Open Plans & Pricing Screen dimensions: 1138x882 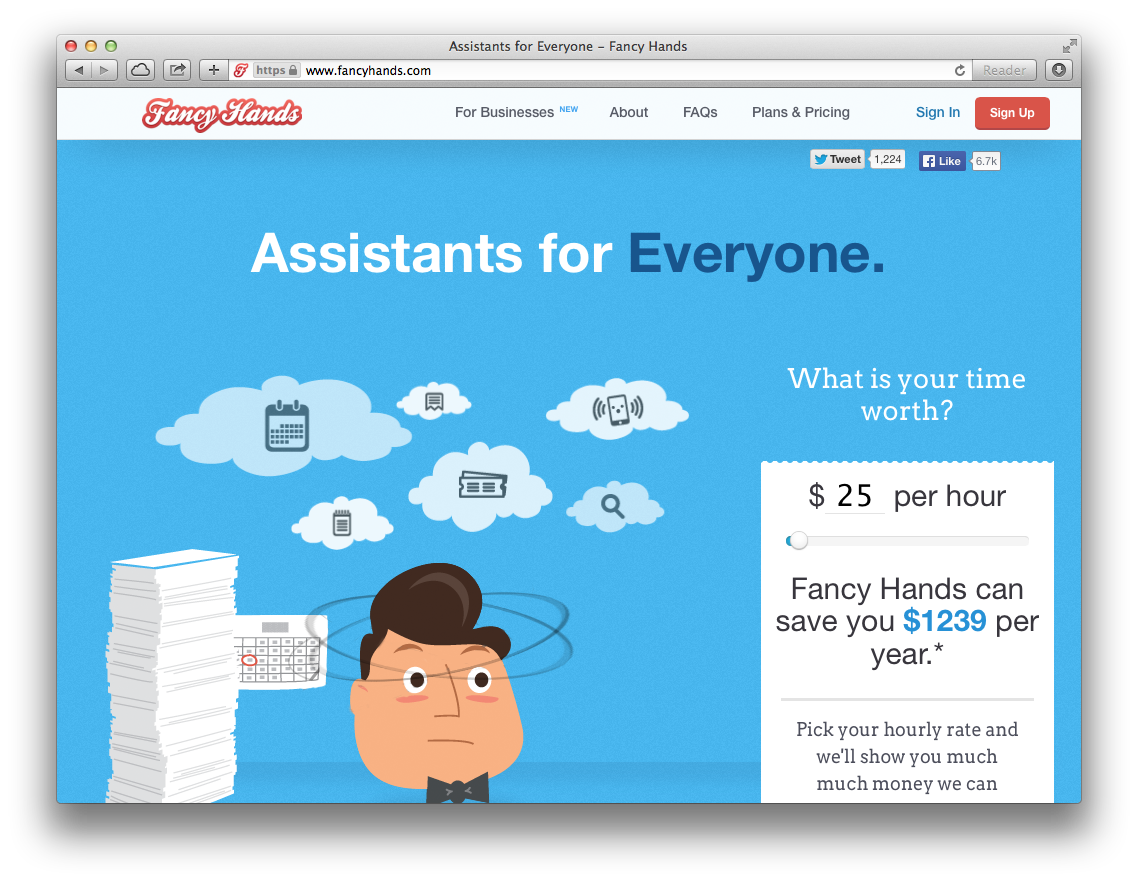pyautogui.click(x=801, y=112)
